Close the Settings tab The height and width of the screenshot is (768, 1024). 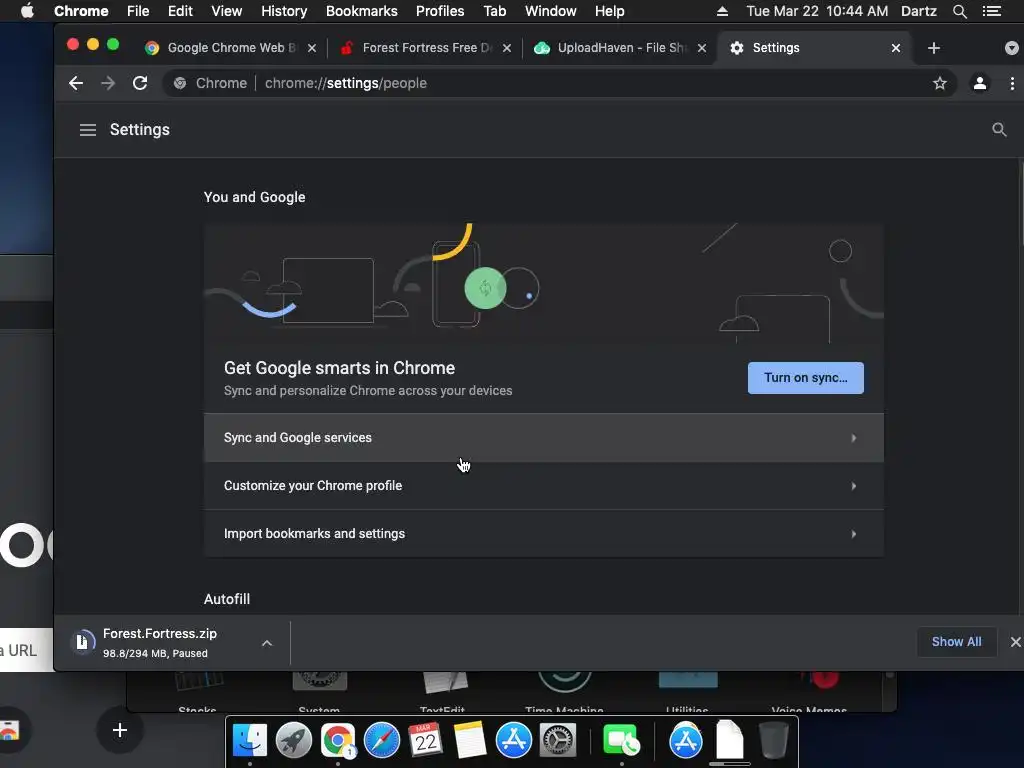[x=895, y=48]
